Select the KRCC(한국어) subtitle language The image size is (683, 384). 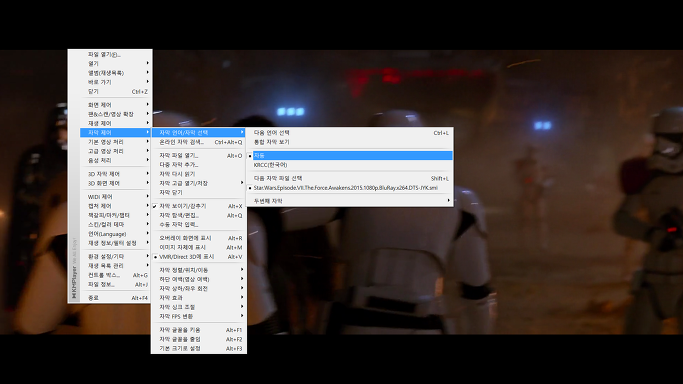point(350,165)
